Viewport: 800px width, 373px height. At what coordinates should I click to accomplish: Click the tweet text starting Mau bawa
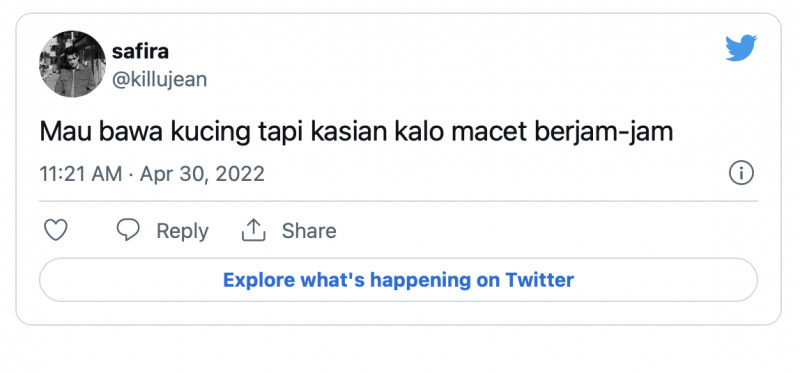[x=356, y=132]
